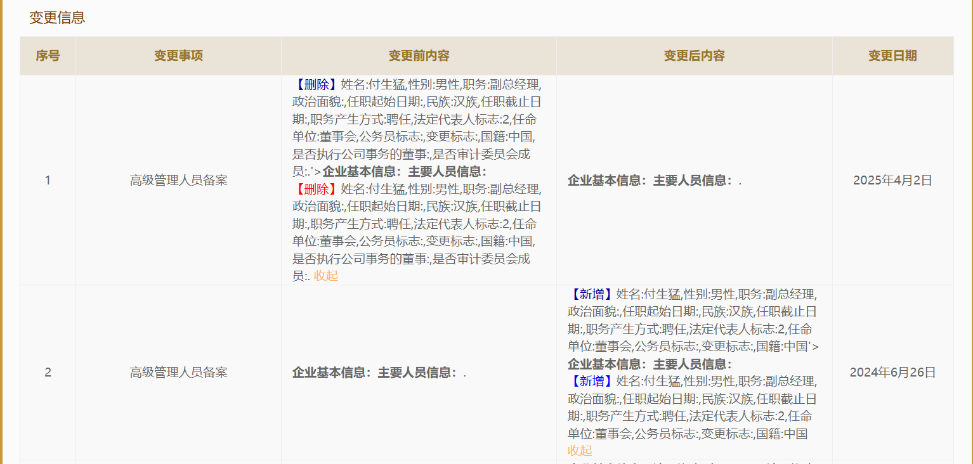Collapse row 2 content with the 收起 link
The width and height of the screenshot is (973, 464).
[580, 450]
